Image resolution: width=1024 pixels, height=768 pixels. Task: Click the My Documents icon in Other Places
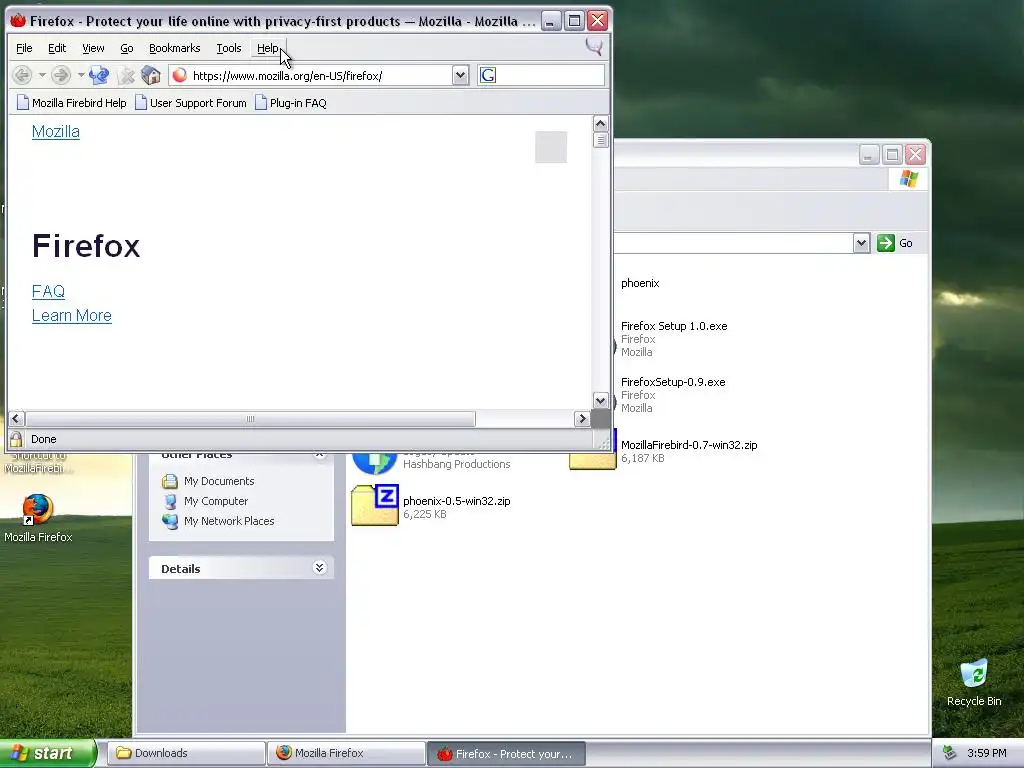[x=170, y=481]
